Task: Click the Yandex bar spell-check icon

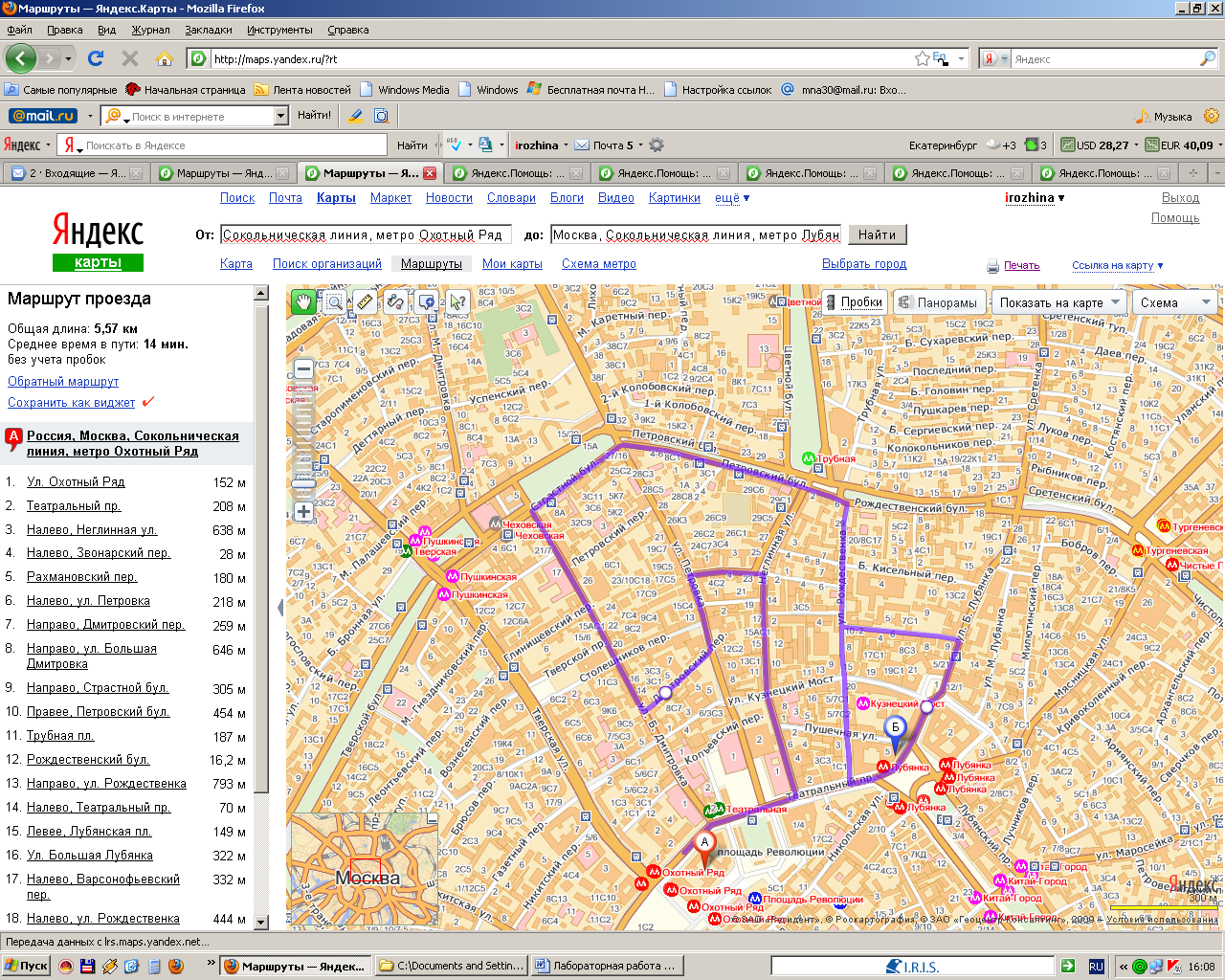Action: coord(456,145)
